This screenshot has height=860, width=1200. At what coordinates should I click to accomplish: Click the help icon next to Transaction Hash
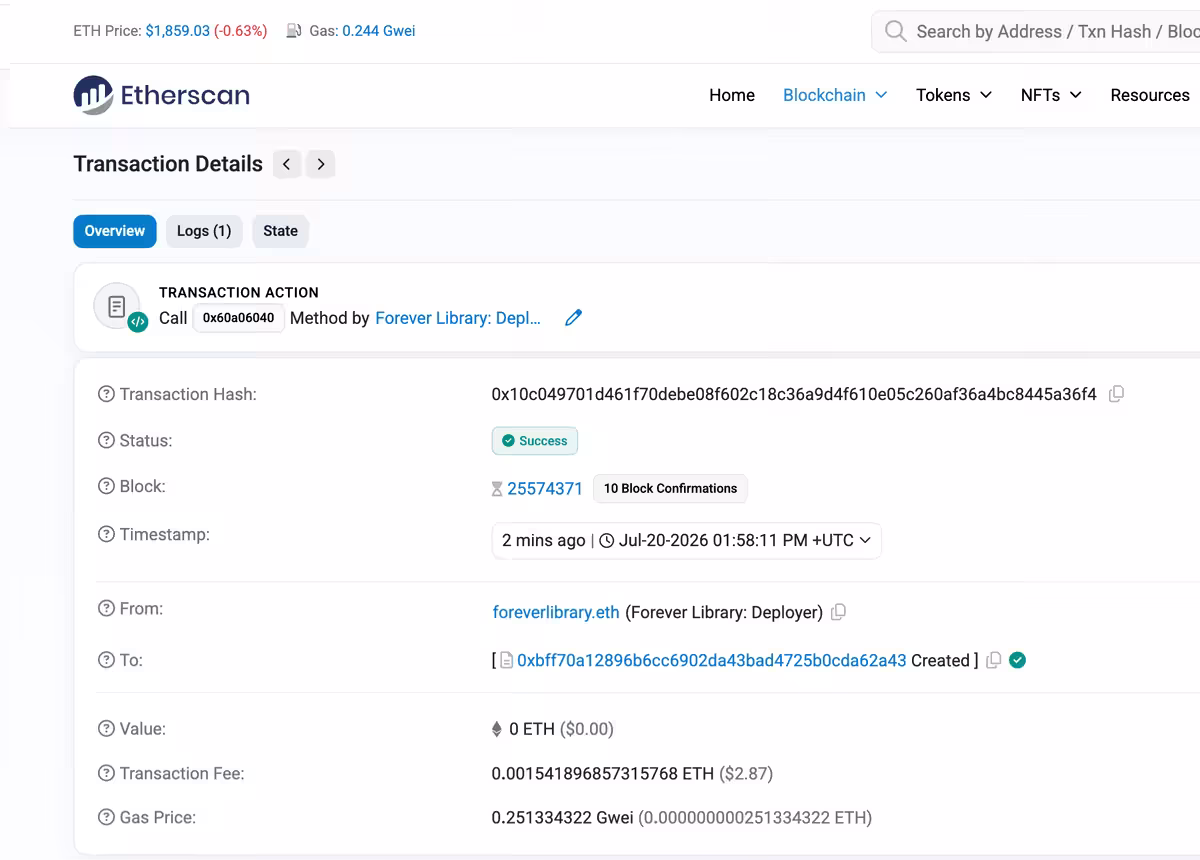(106, 394)
